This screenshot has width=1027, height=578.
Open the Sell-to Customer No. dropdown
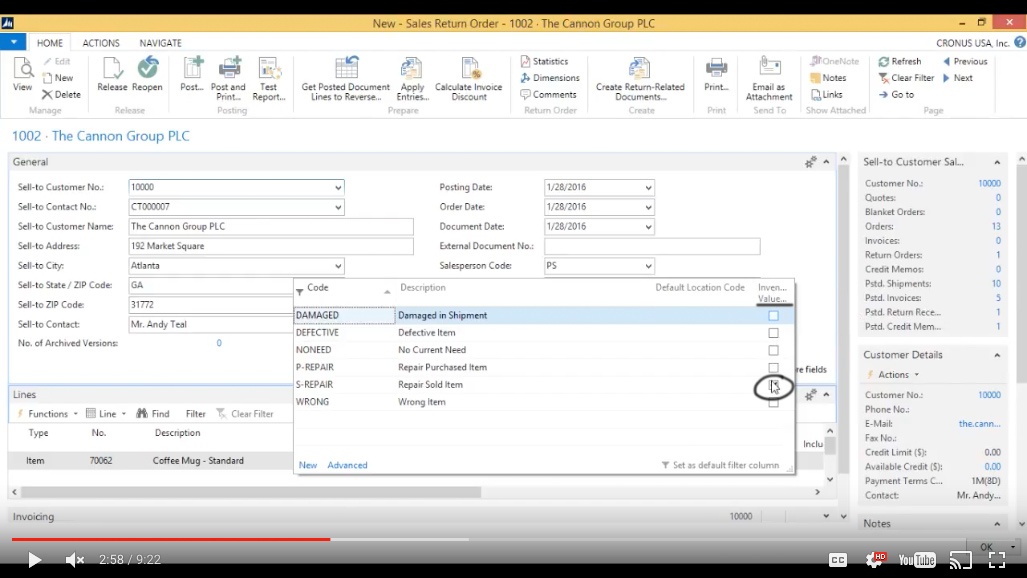(x=338, y=187)
